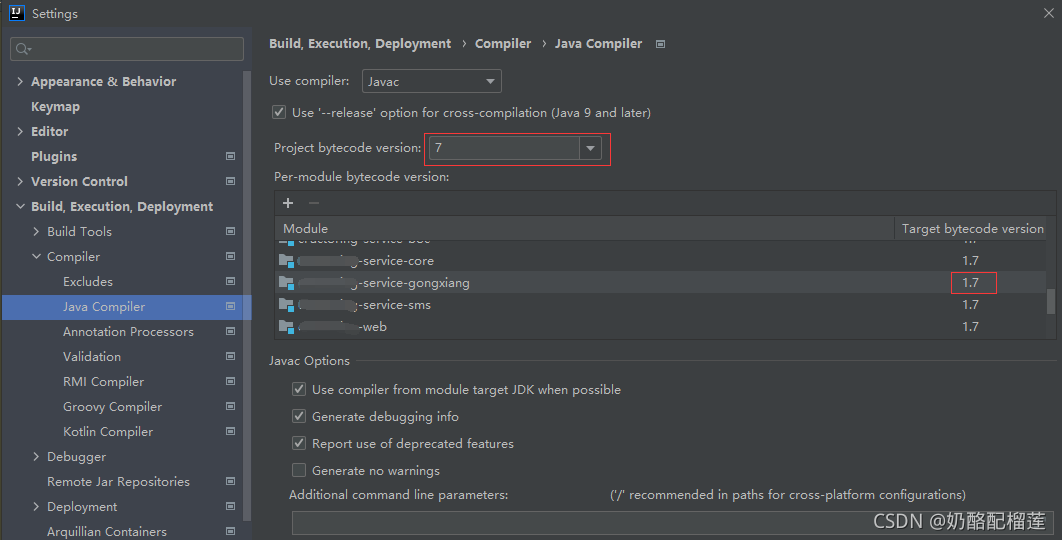The image size is (1062, 540).
Task: Toggle Report use of deprecated features
Action: click(x=299, y=443)
